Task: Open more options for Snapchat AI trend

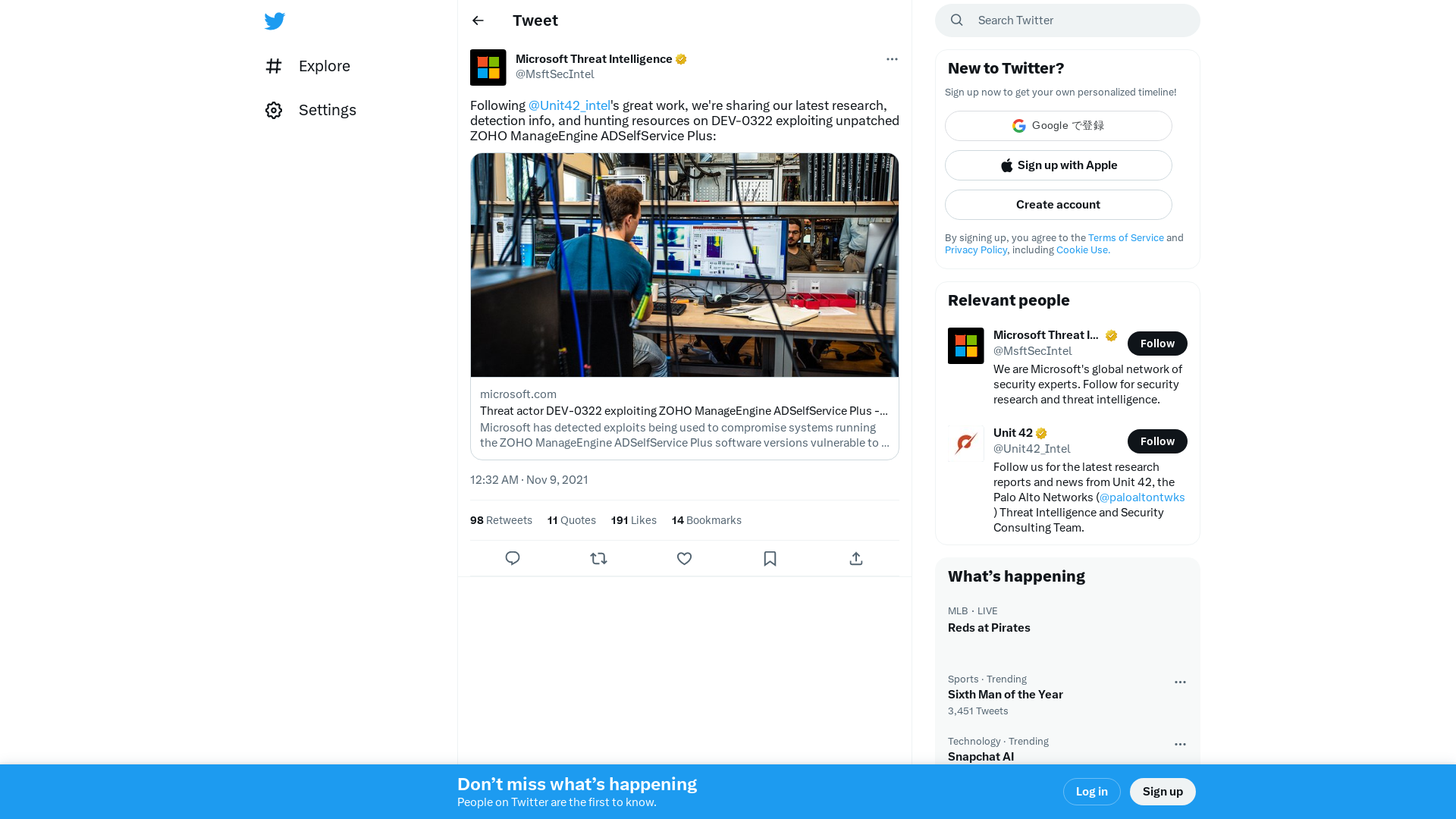Action: tap(1180, 745)
